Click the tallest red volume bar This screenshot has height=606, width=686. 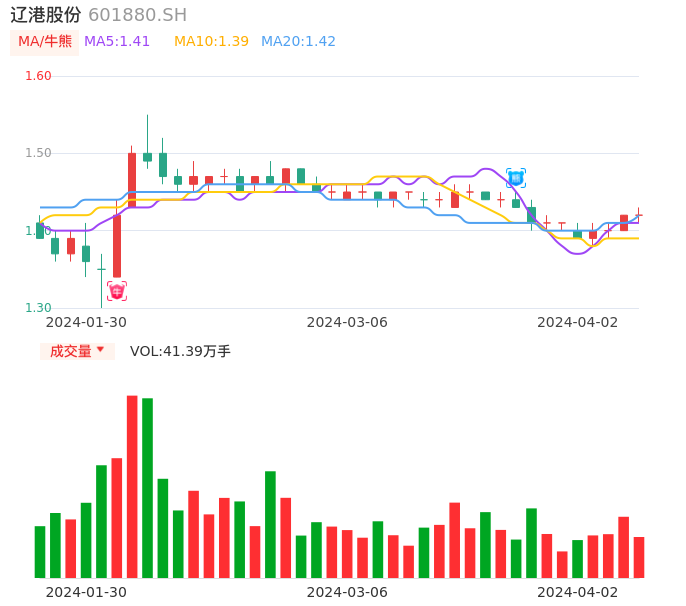click(x=132, y=486)
